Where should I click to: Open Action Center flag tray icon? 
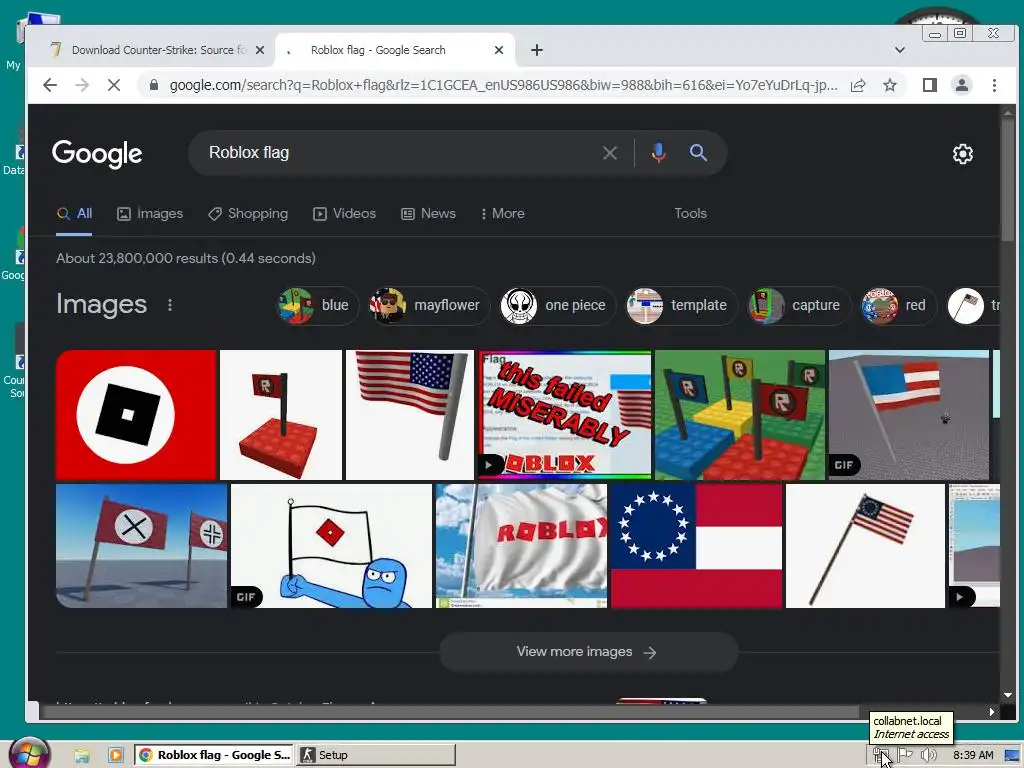point(904,756)
